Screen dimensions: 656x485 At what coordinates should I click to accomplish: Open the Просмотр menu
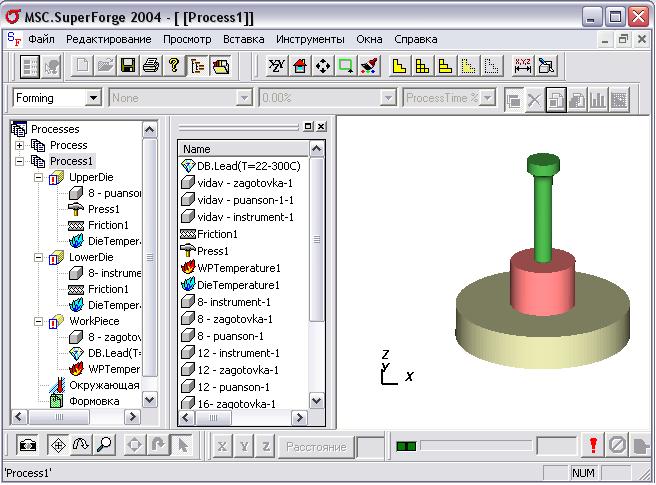tap(187, 39)
